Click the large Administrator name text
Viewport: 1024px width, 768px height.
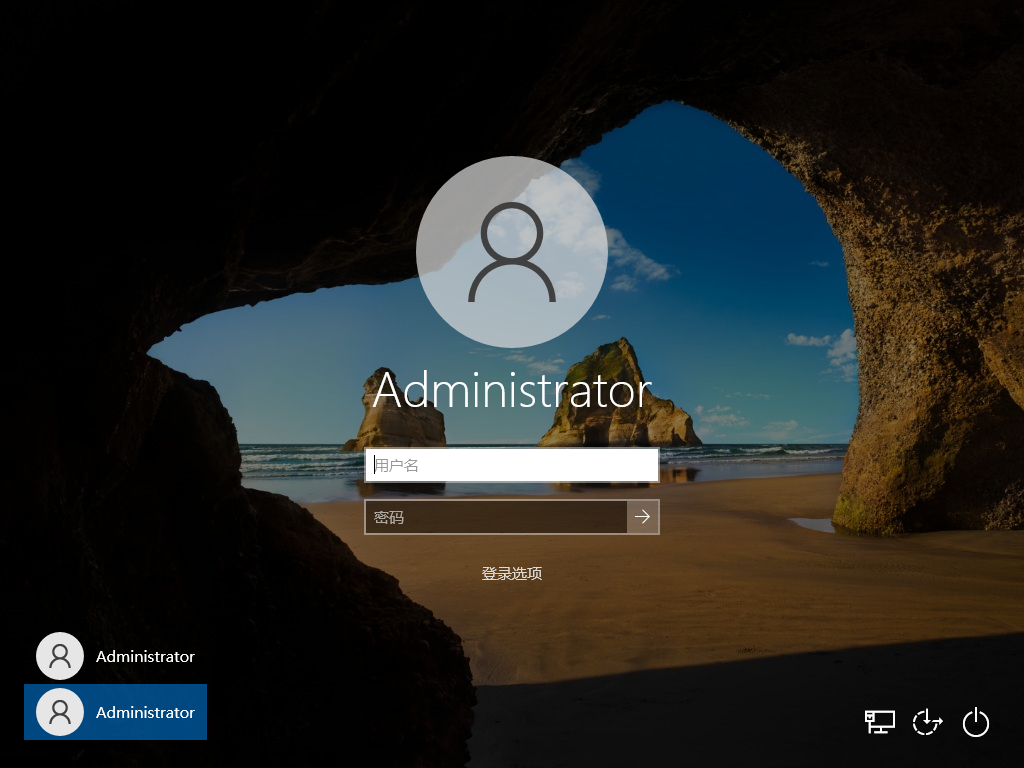[512, 391]
